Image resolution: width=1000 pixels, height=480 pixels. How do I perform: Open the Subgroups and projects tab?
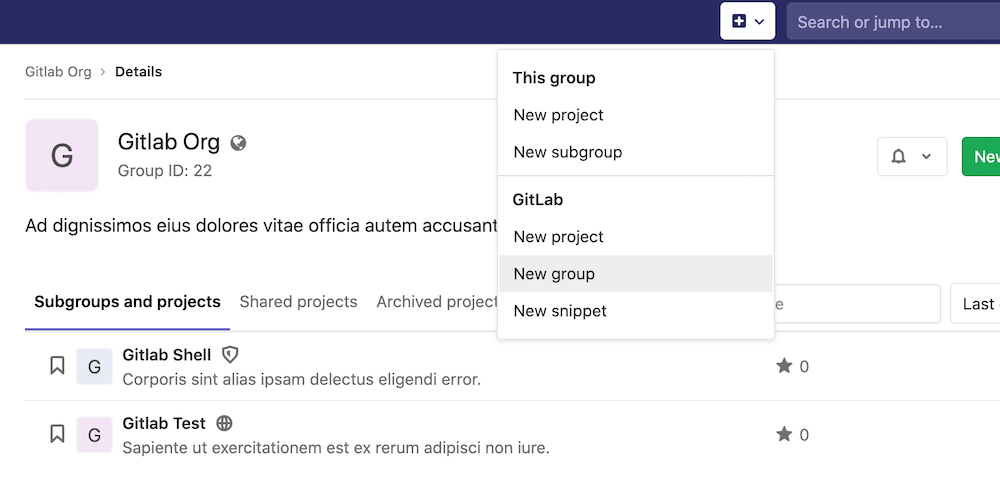[127, 302]
